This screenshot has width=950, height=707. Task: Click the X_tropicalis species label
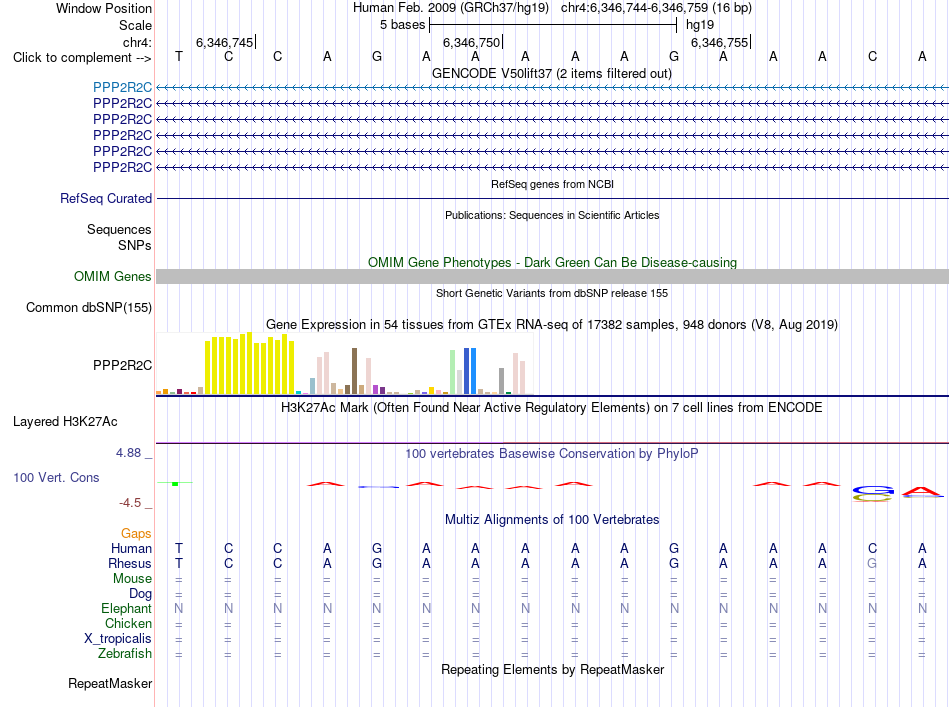pyautogui.click(x=118, y=639)
